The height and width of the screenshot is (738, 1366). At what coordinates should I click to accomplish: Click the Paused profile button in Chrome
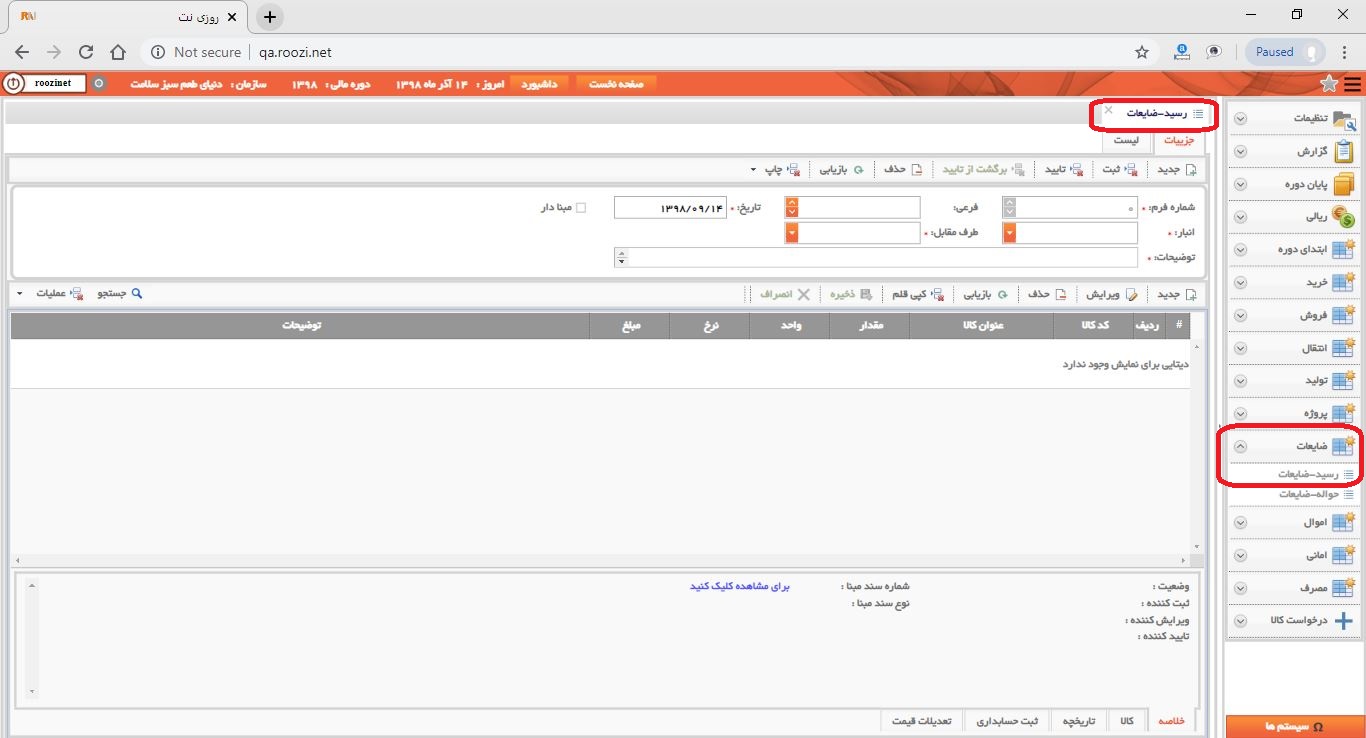point(1285,52)
